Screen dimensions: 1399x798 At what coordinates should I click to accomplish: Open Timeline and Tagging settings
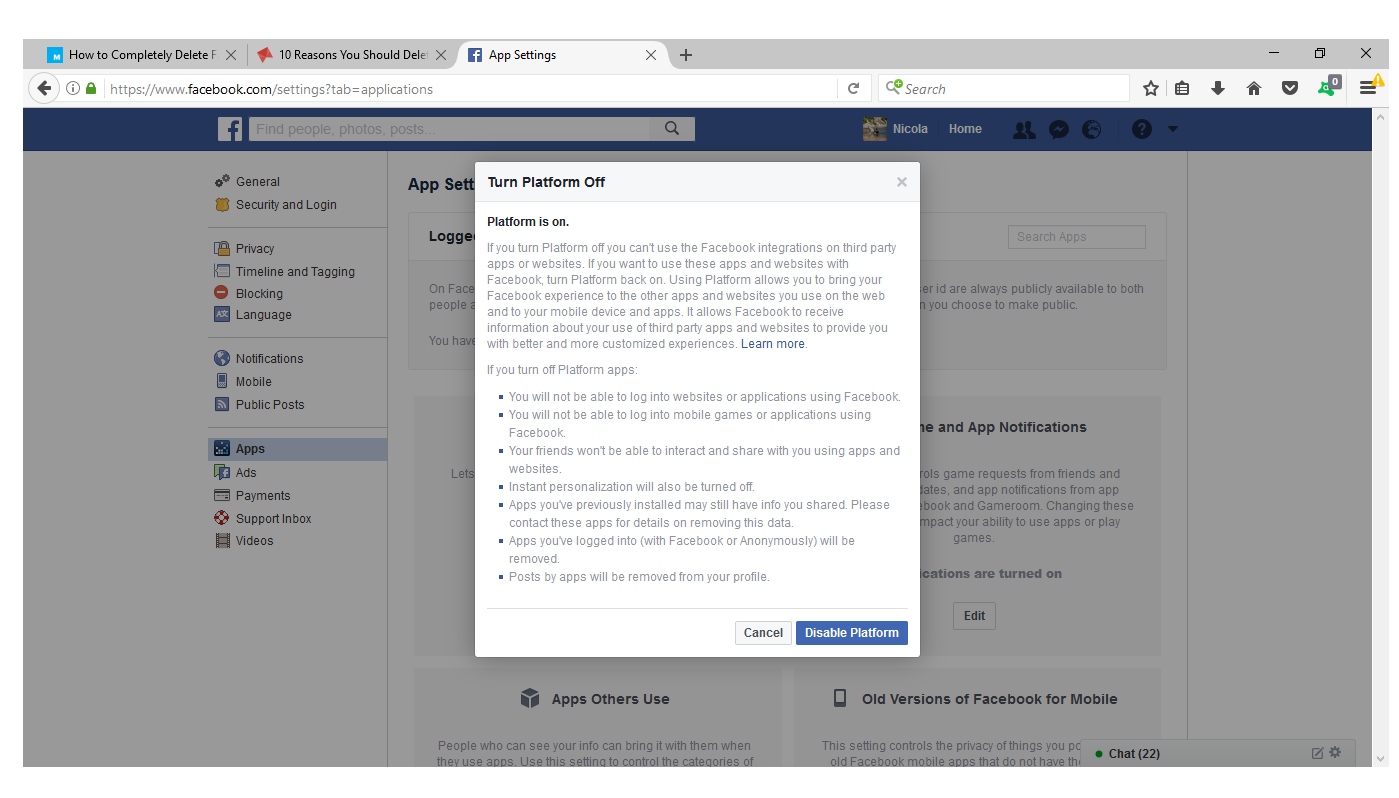point(297,272)
